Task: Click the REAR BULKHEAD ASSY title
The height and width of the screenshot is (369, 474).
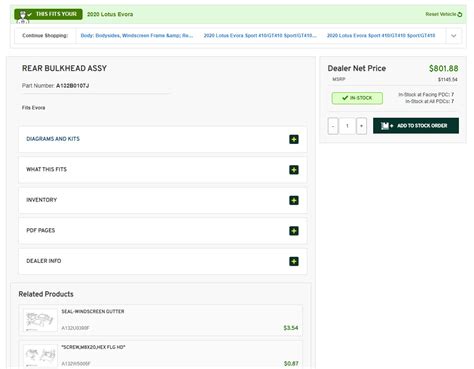Action: click(64, 68)
